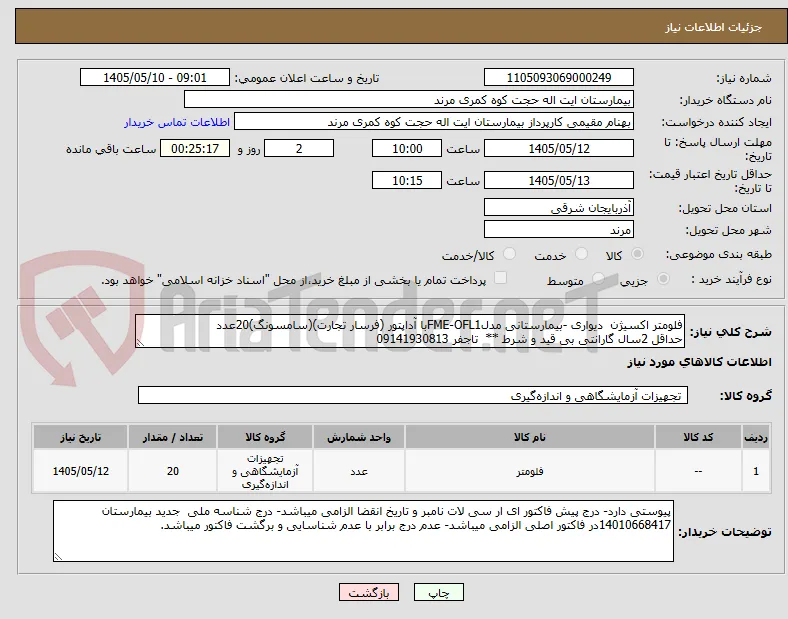
Task: Click the گروه کالا column header
Action: click(x=265, y=437)
